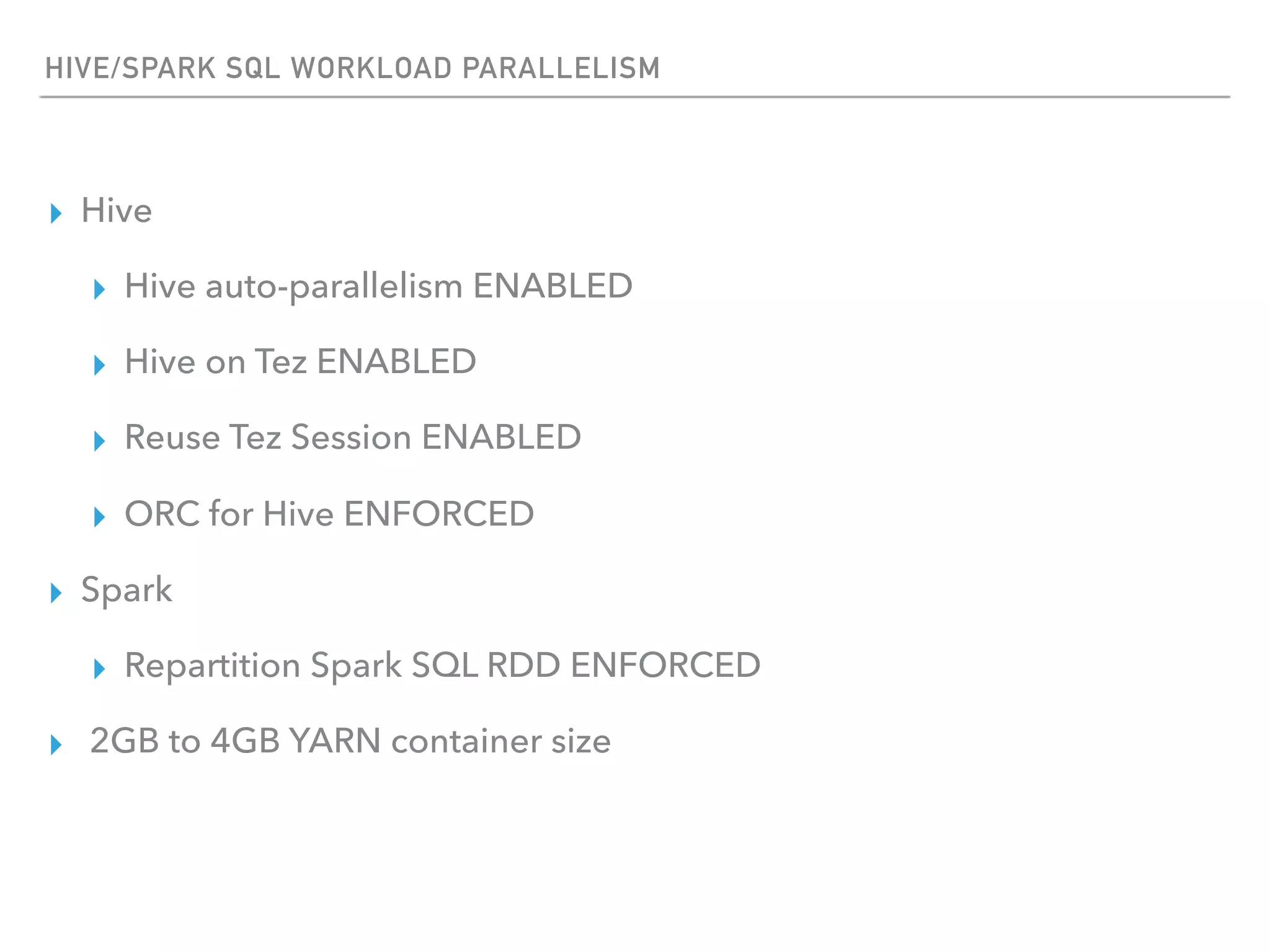Select the bullet arrow before Reuse Tez Session
This screenshot has width=1270, height=952.
pyautogui.click(x=99, y=441)
